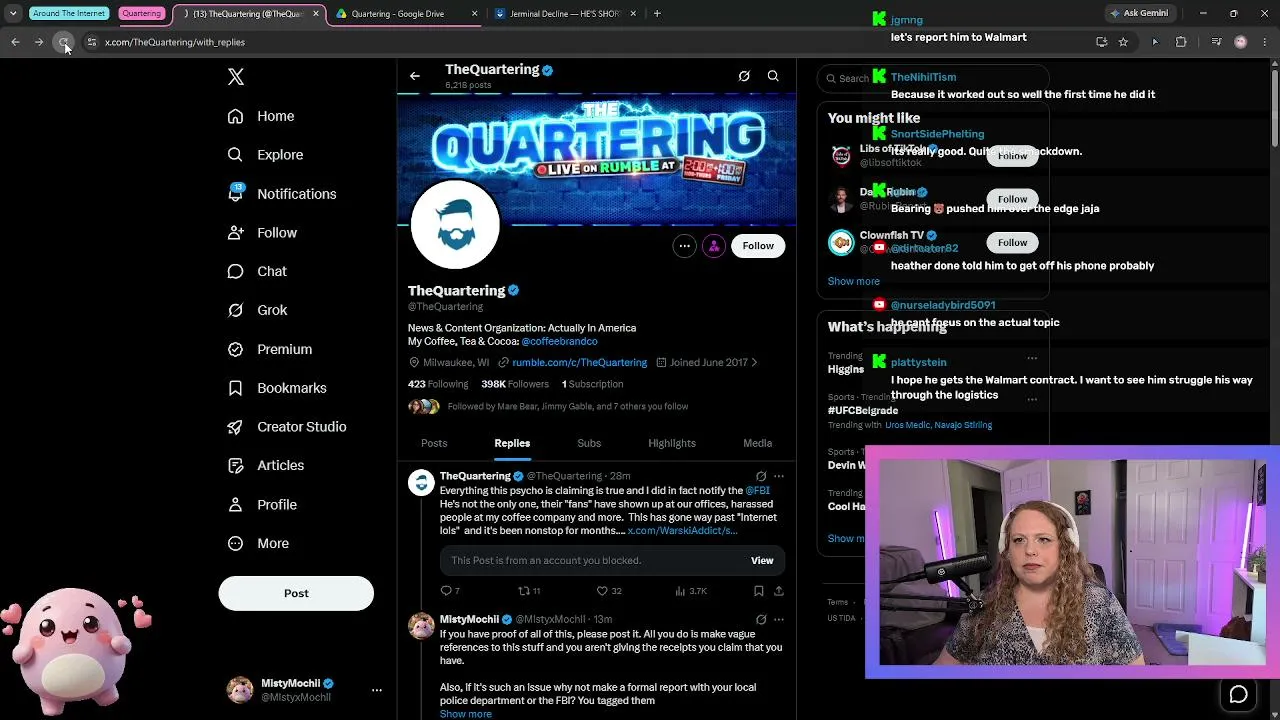
Task: Open more options on TheQuartering post
Action: [x=779, y=476]
